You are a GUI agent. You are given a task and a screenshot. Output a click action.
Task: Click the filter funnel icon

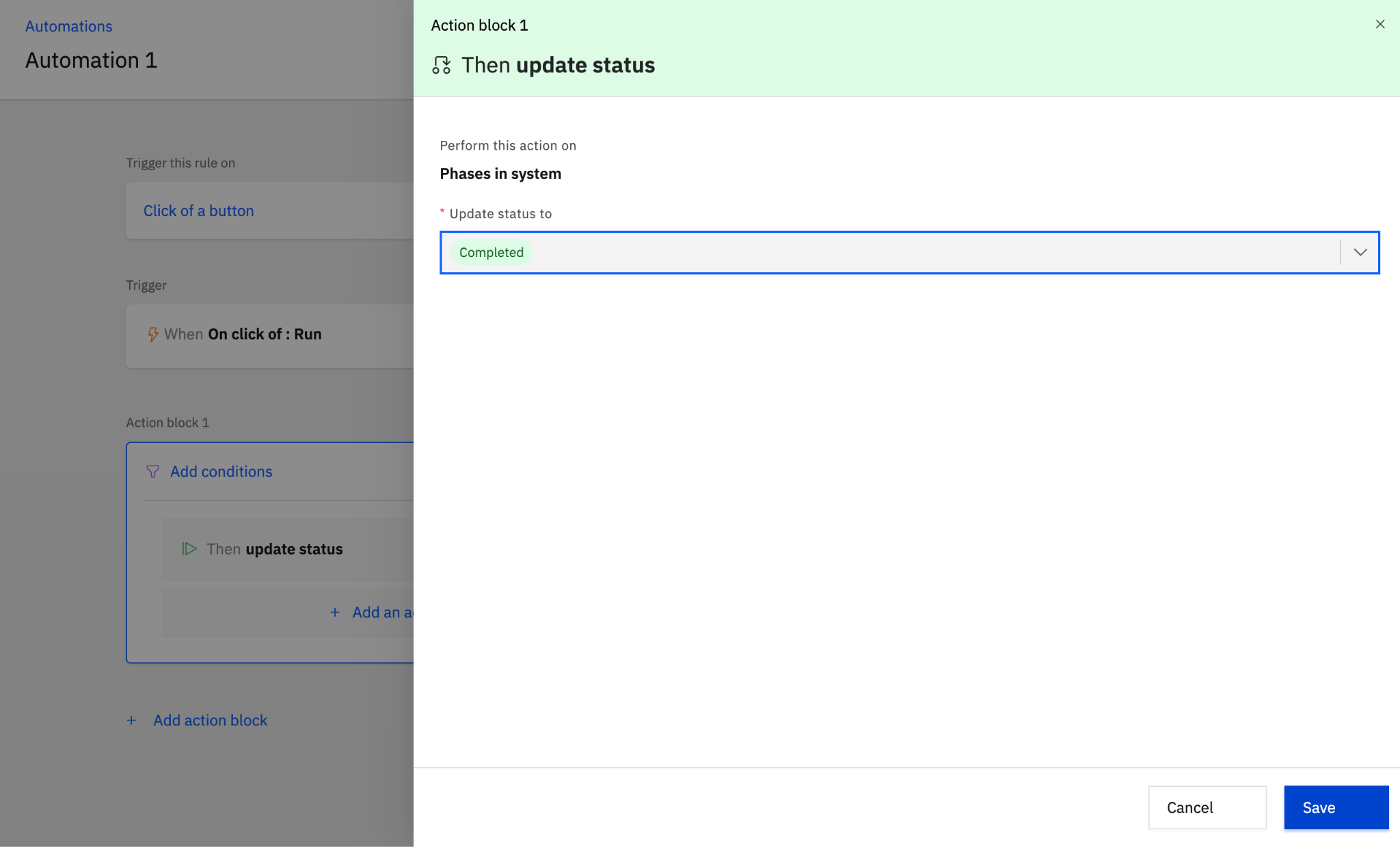point(152,472)
